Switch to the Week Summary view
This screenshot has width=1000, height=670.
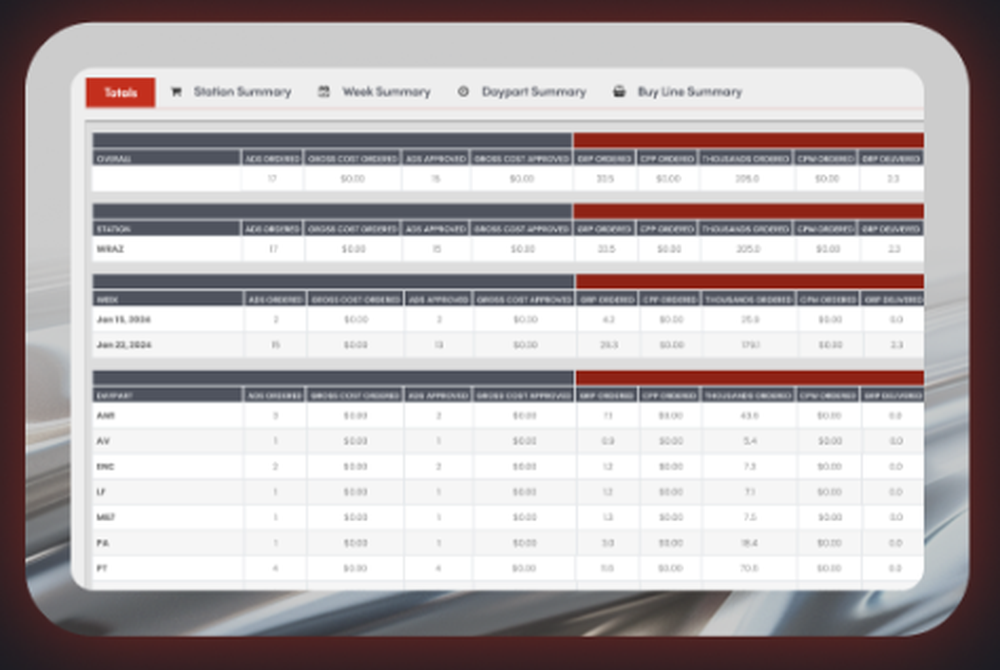click(x=385, y=91)
